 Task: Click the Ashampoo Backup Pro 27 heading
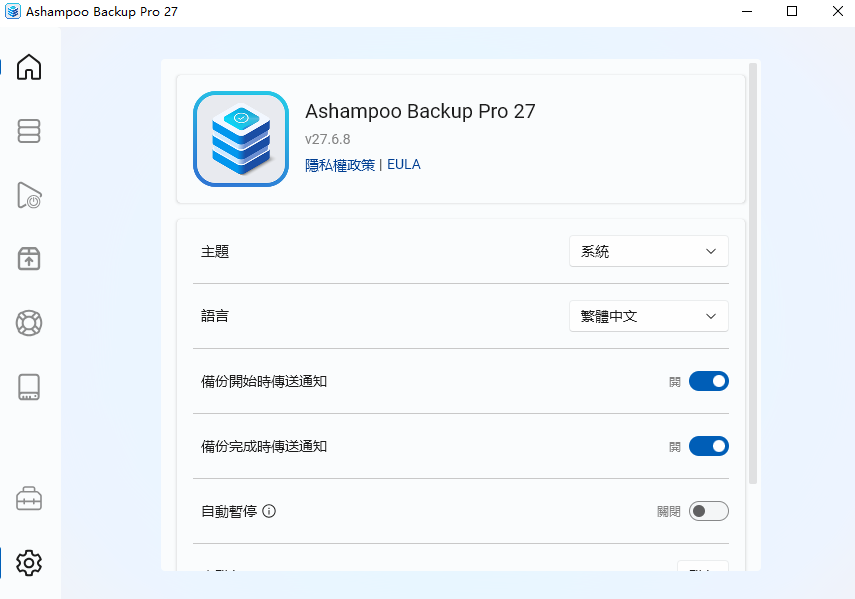pos(420,111)
